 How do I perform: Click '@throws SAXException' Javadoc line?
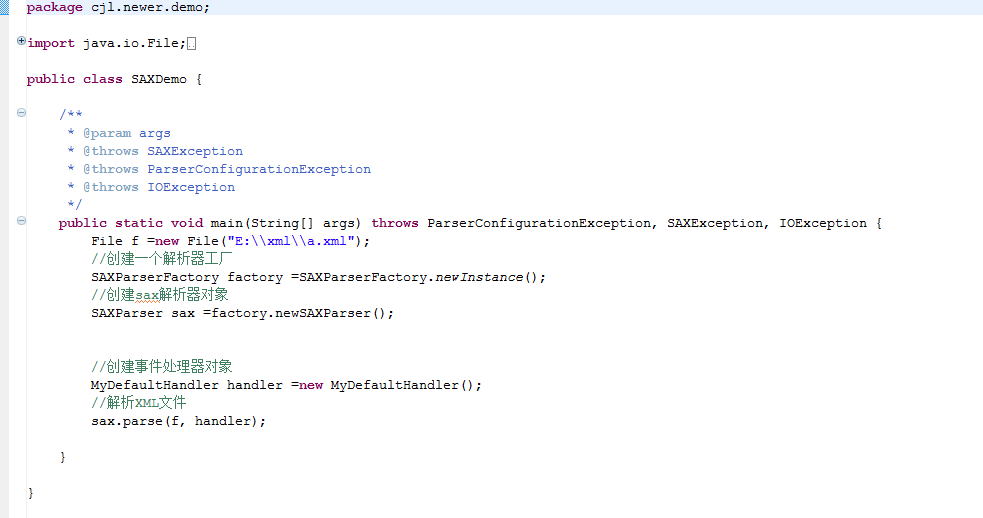pyautogui.click(x=163, y=151)
